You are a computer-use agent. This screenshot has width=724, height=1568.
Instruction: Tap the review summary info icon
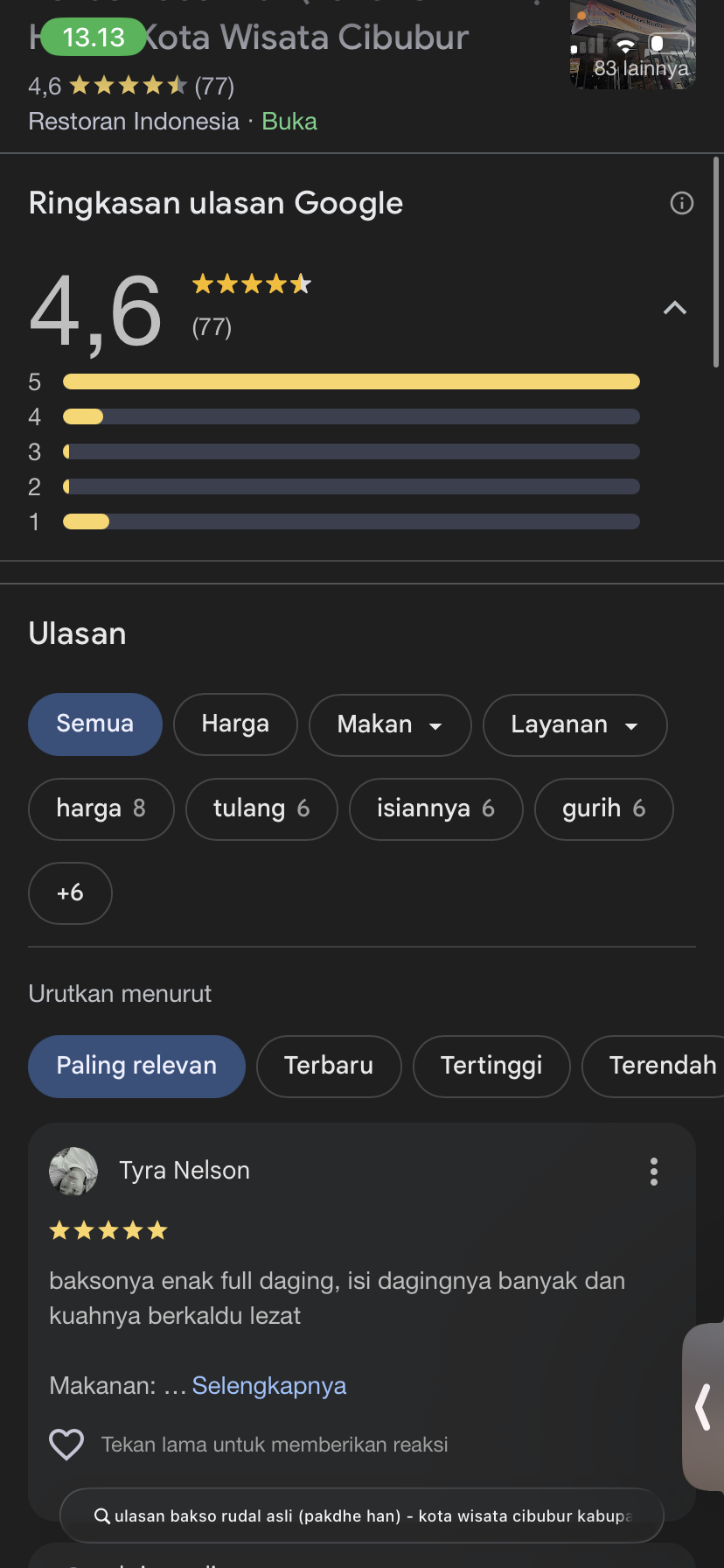[681, 204]
